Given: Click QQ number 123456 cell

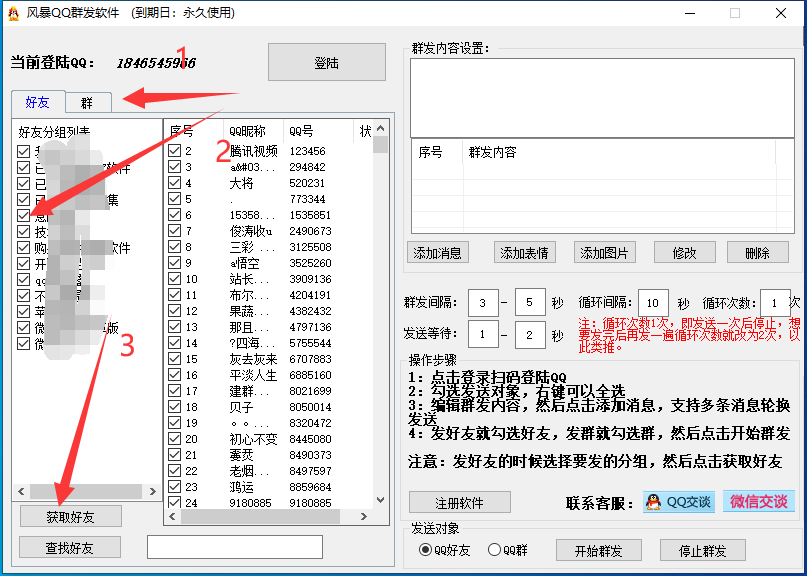Looking at the screenshot, I should tap(307, 151).
